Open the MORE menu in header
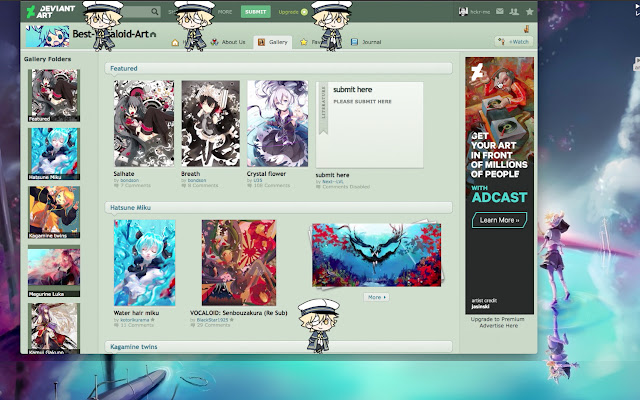 coord(225,12)
